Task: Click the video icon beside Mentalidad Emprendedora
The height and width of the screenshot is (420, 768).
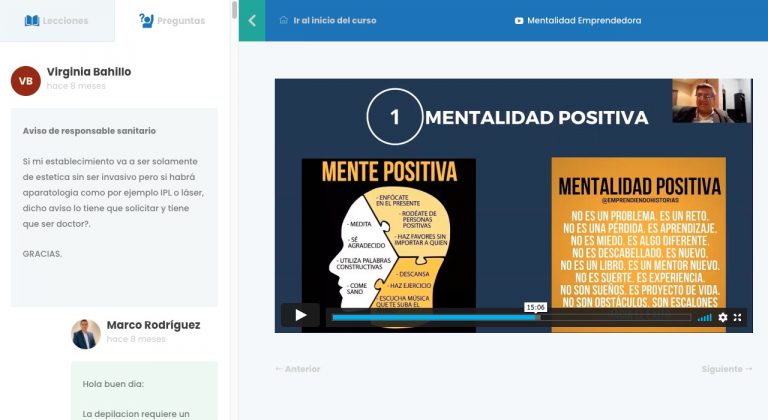Action: click(x=519, y=20)
